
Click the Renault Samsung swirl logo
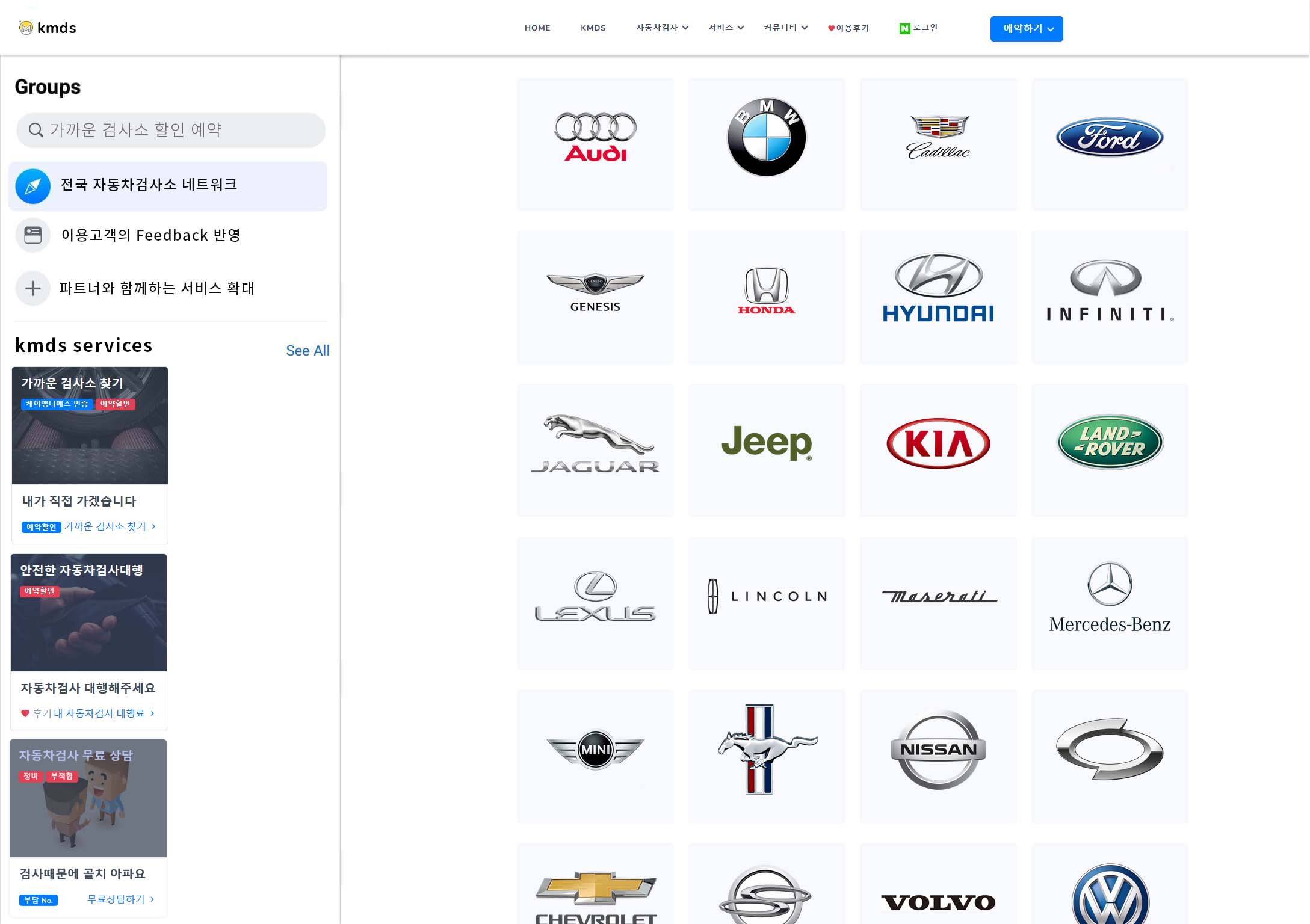(1110, 750)
